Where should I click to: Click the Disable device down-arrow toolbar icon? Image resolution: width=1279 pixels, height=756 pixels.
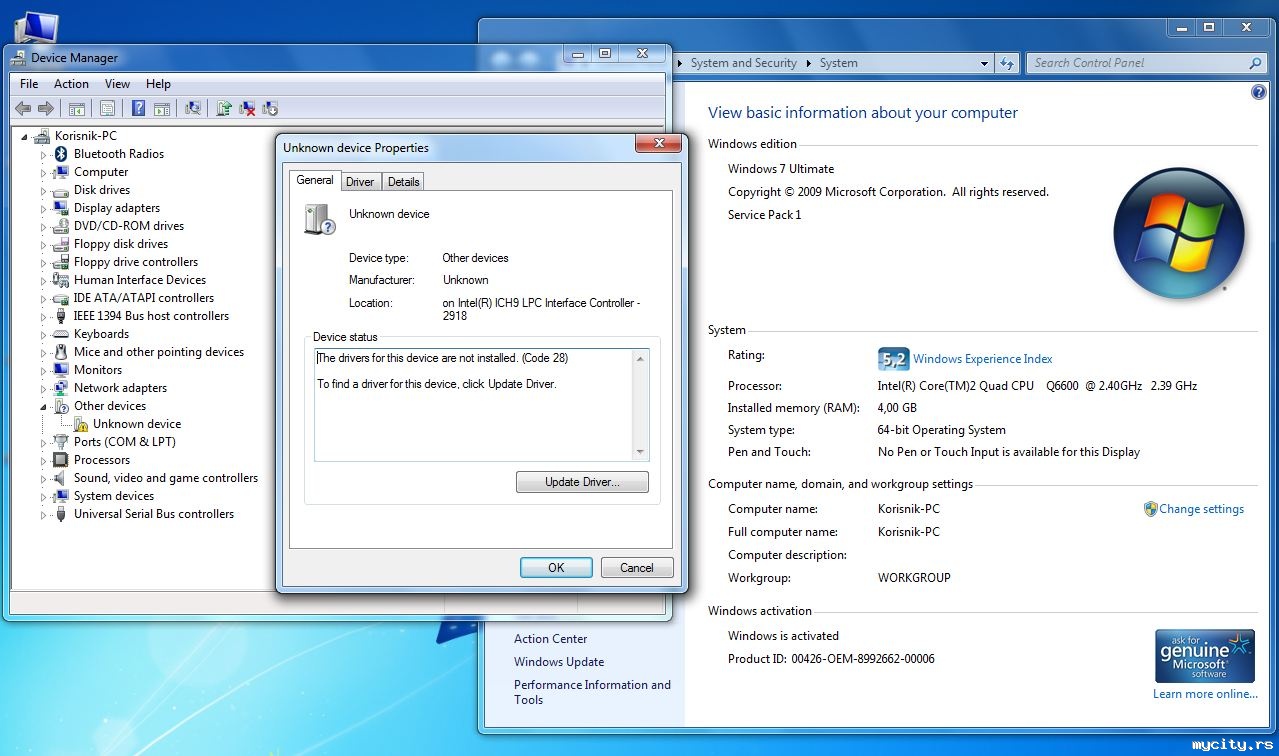(269, 108)
